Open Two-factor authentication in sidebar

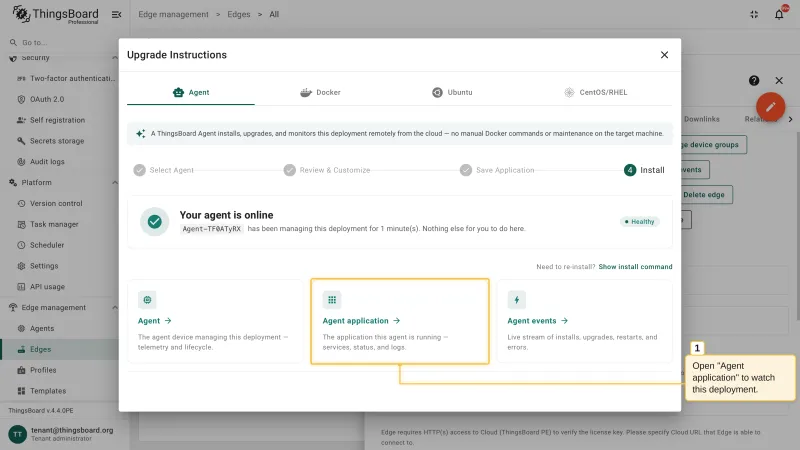tap(66, 79)
